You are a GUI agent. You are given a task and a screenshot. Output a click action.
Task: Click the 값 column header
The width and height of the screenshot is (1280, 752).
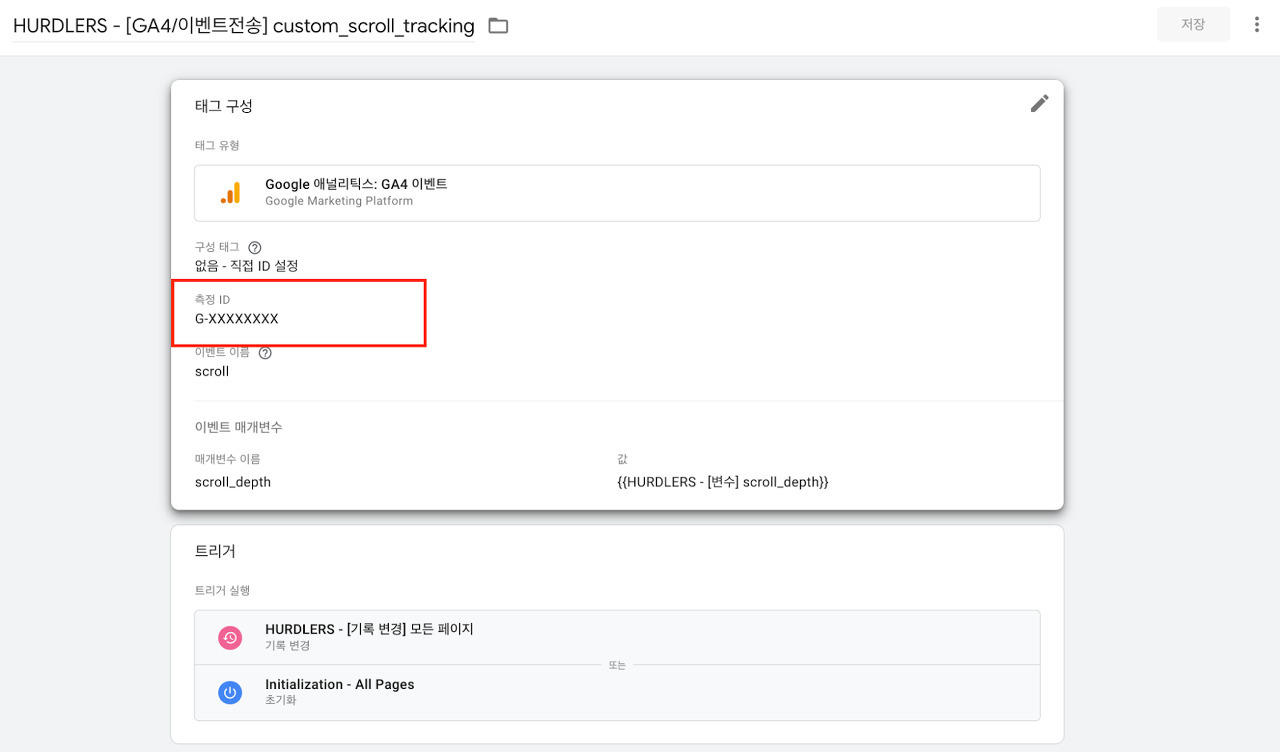click(x=622, y=459)
